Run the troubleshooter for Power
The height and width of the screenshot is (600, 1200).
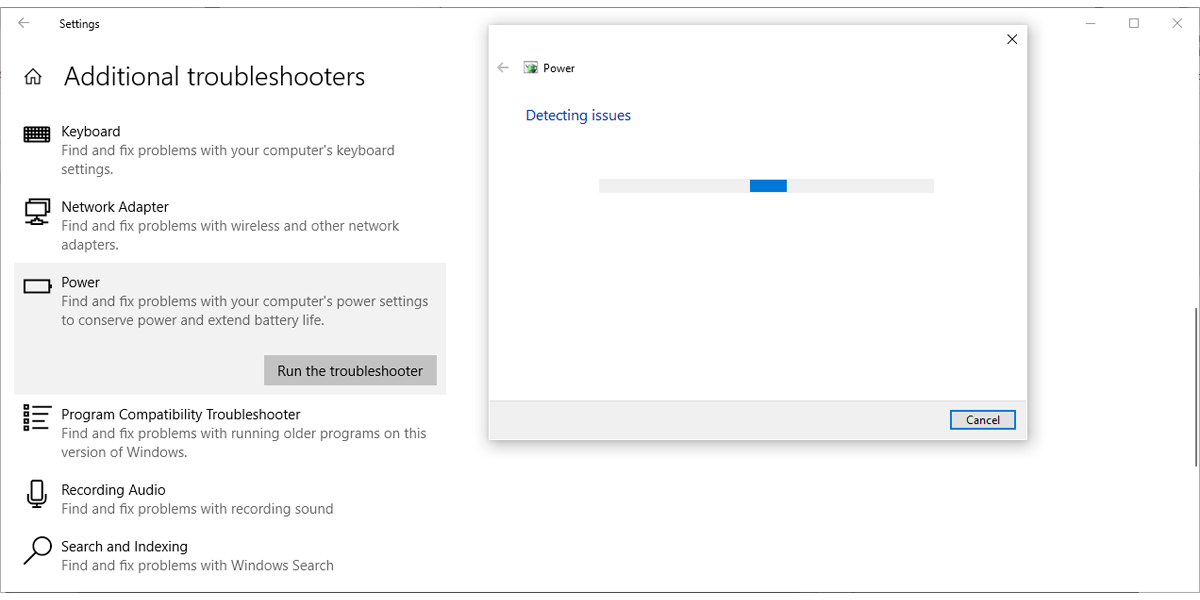tap(350, 370)
